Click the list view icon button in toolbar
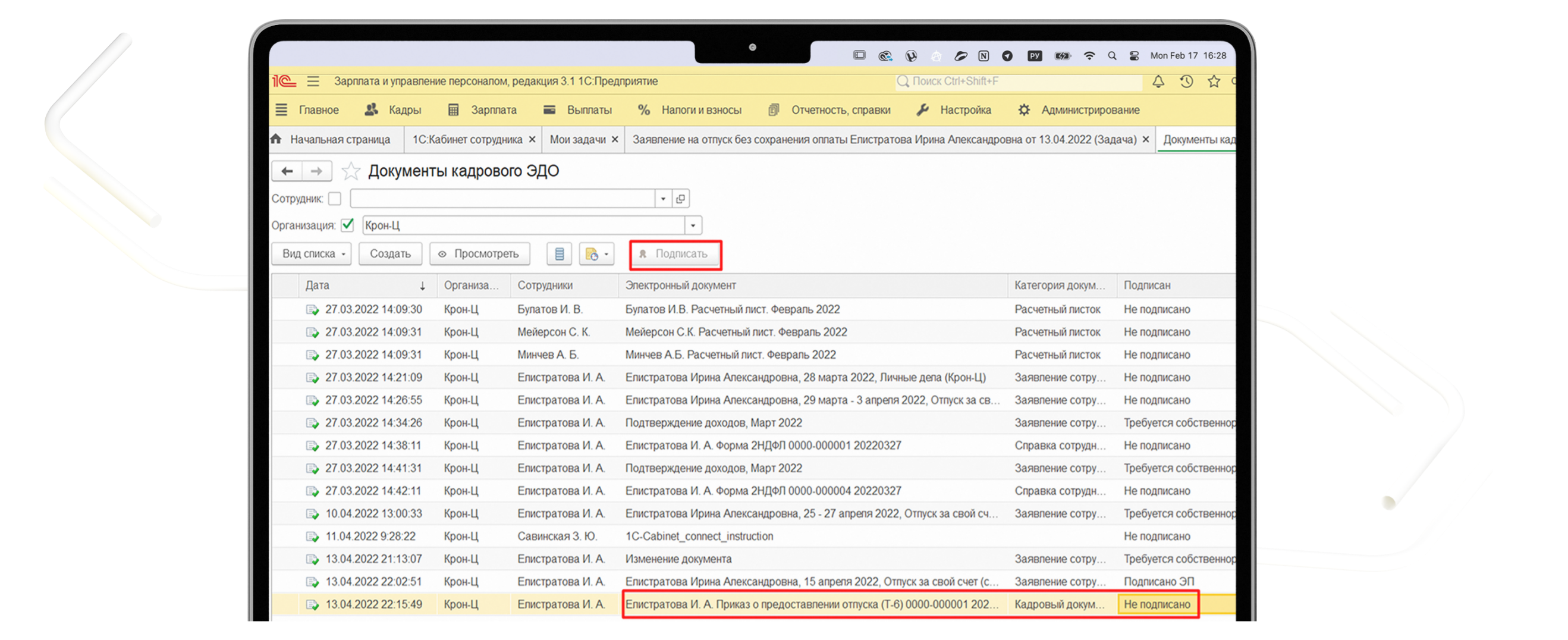Image resolution: width=1568 pixels, height=640 pixels. tap(559, 254)
